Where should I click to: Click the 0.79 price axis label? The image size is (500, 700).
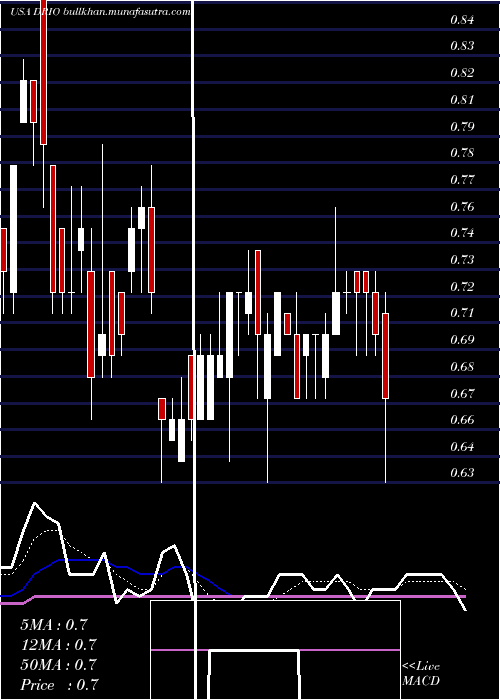[x=462, y=126]
